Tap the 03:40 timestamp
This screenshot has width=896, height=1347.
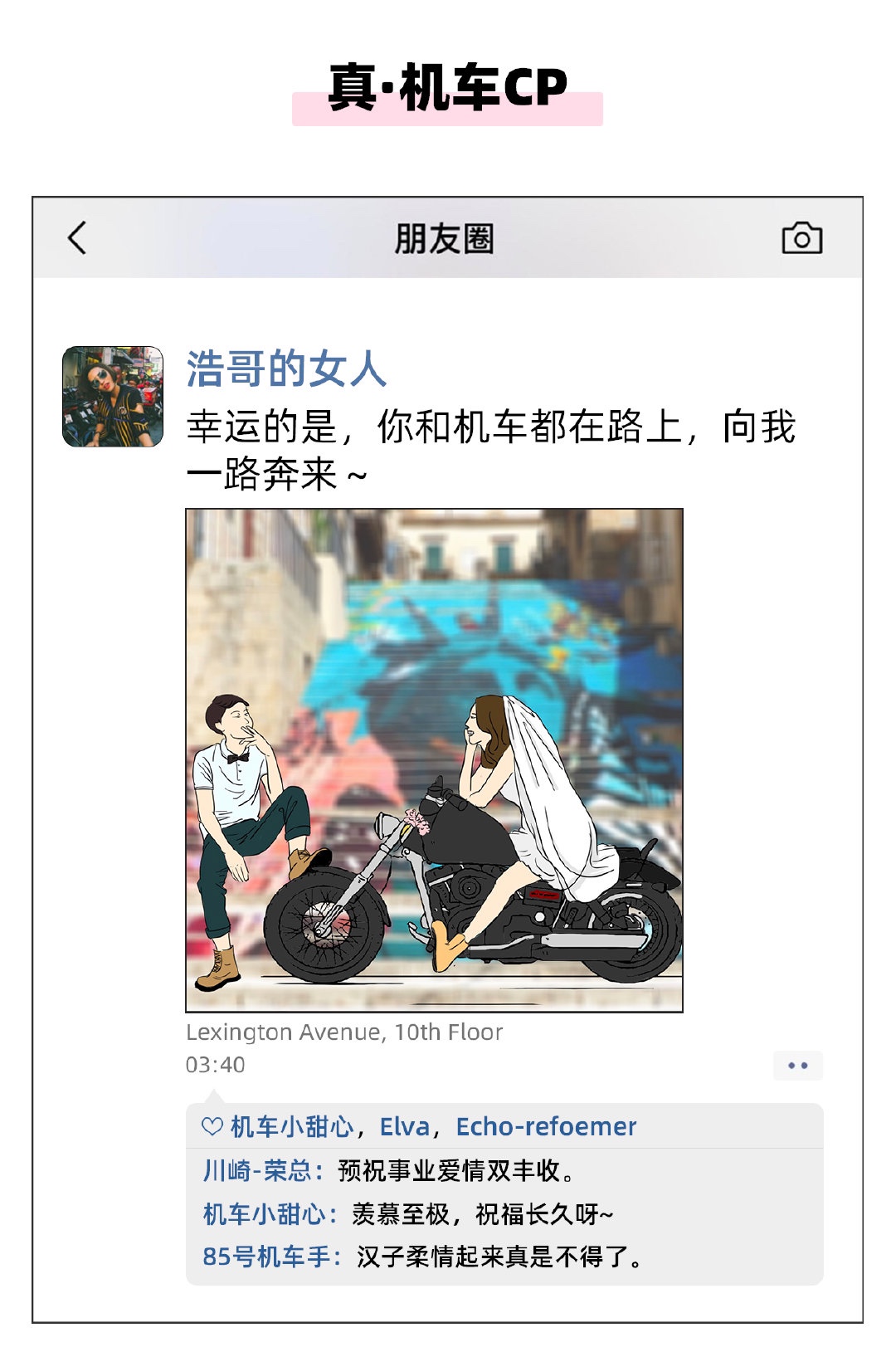point(216,1065)
